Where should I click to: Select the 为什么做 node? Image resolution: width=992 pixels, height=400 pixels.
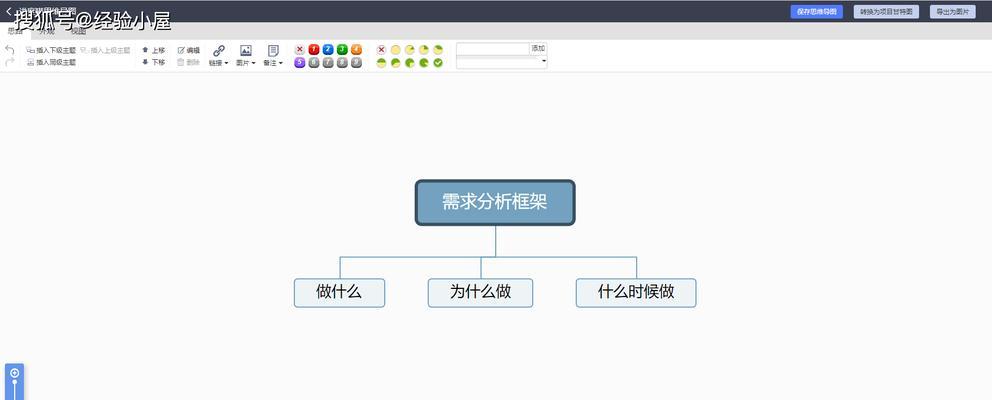480,292
